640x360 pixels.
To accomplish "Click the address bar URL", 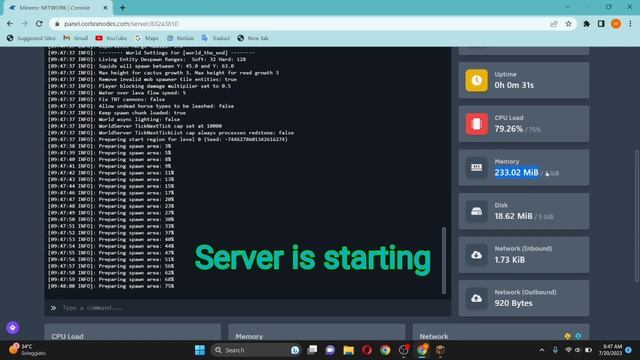I will point(121,24).
